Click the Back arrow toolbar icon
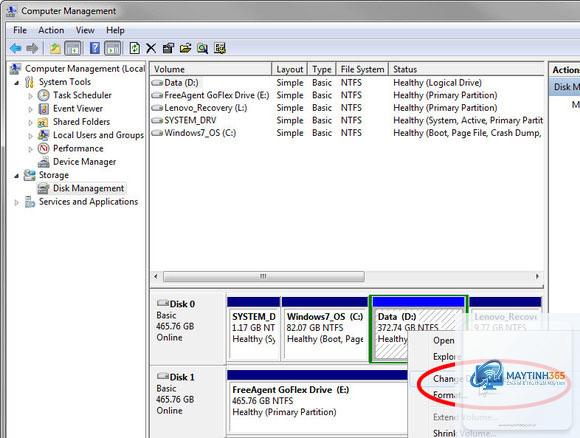Screen dimensions: 580x438 point(16,48)
